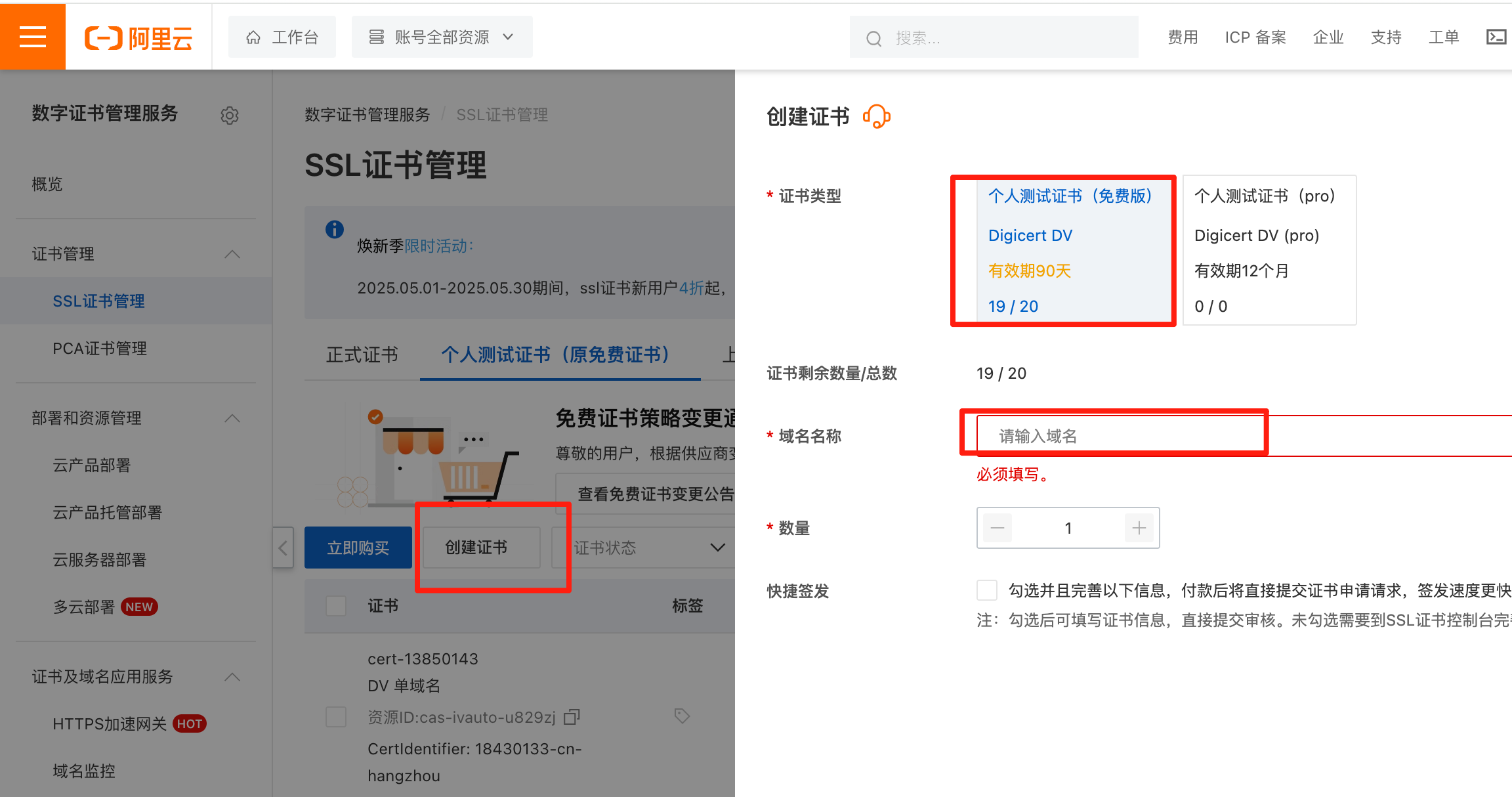This screenshot has height=797, width=1512.
Task: Collapse the 证书管理 sidebar section
Action: (232, 254)
